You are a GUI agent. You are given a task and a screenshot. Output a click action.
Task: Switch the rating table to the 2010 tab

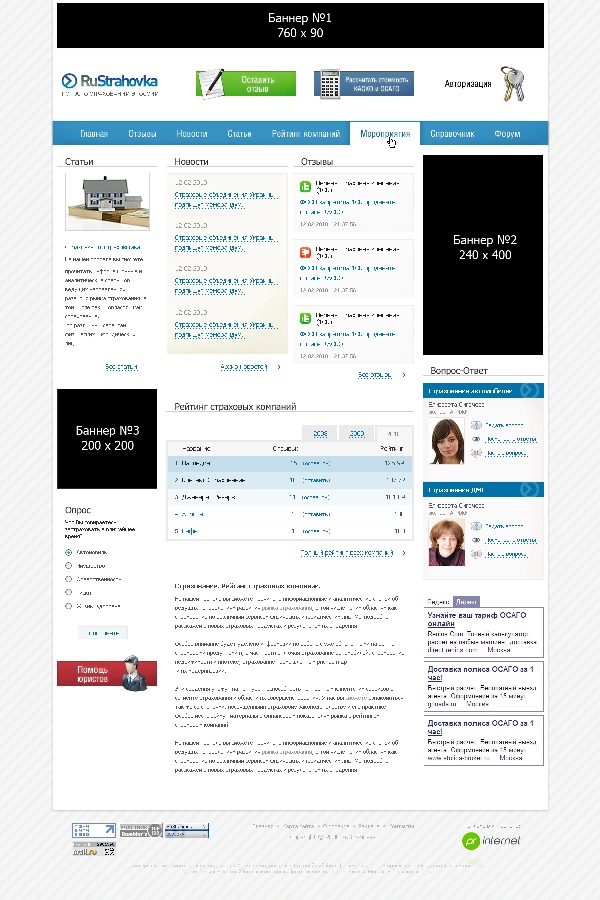(x=393, y=433)
